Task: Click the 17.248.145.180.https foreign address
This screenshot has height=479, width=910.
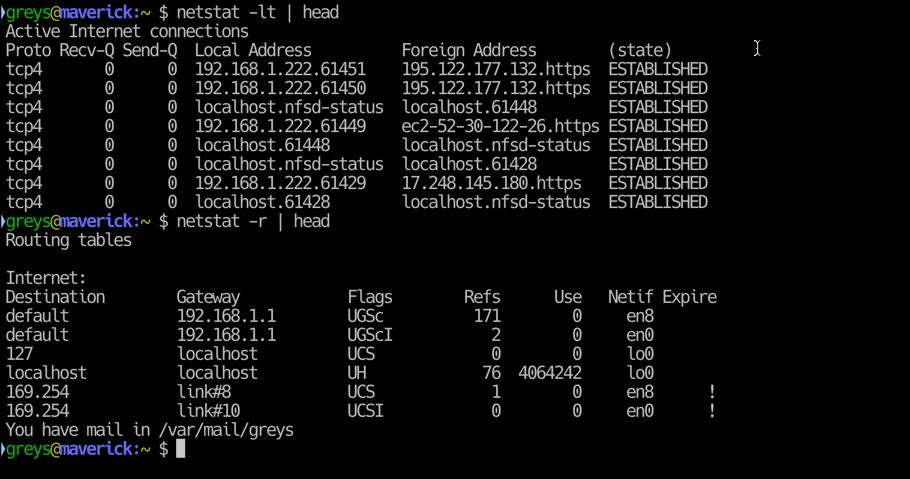Action: tap(491, 183)
